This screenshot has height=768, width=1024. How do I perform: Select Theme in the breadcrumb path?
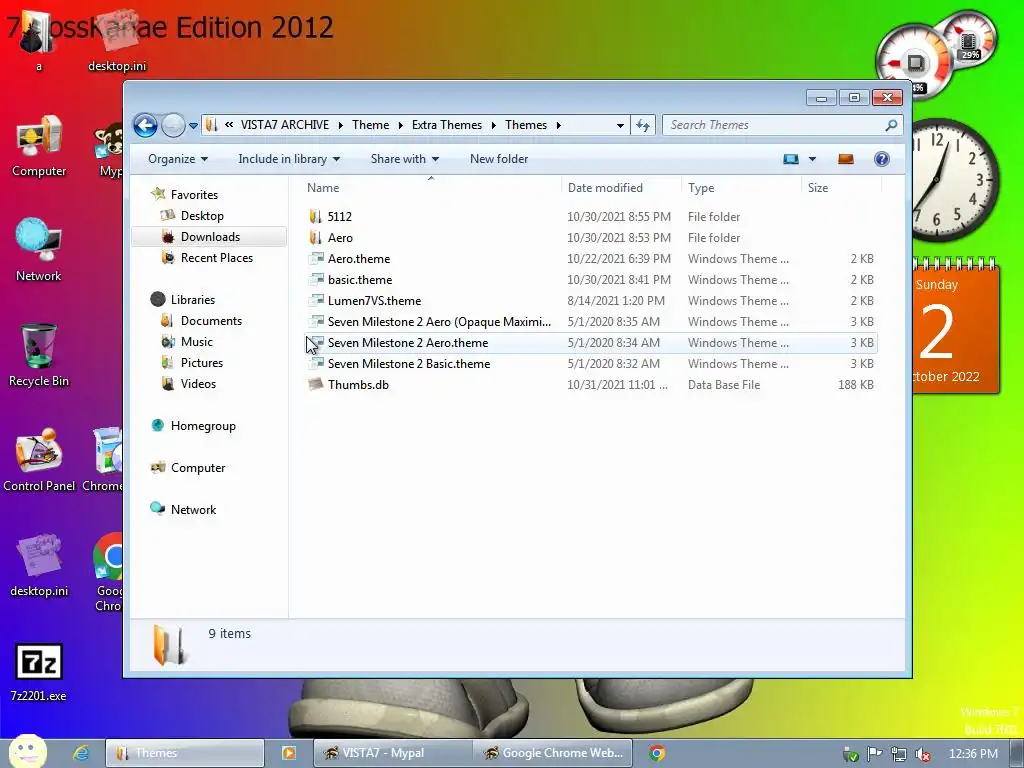tap(370, 125)
